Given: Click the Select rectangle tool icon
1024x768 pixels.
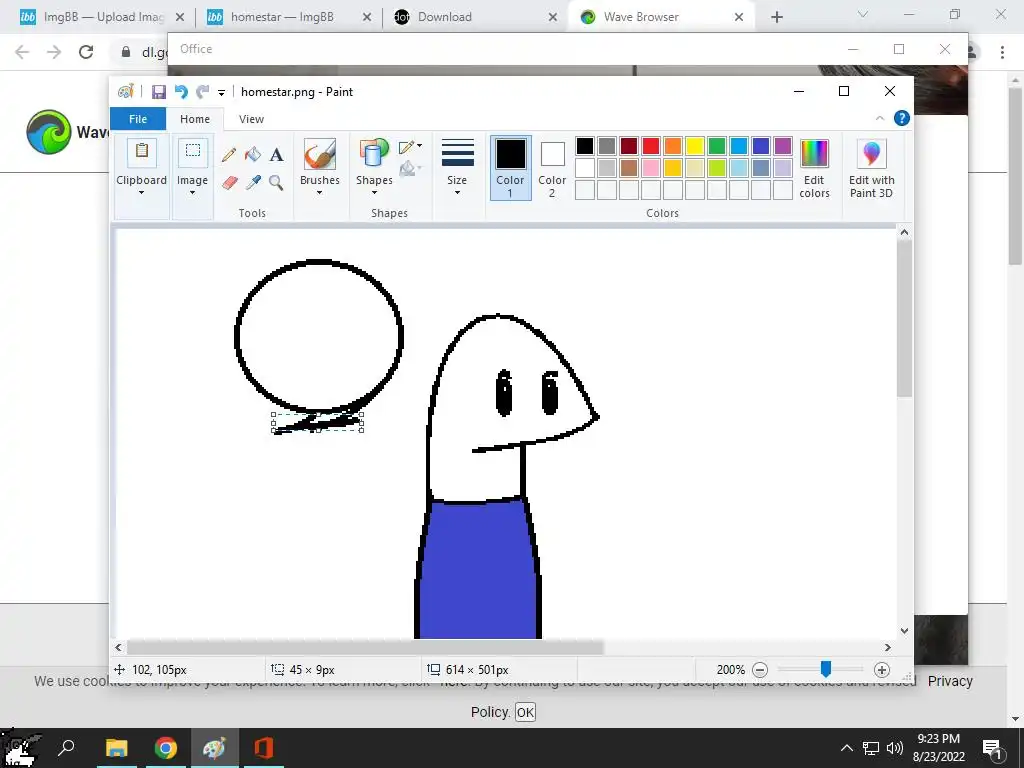Looking at the screenshot, I should pos(193,152).
